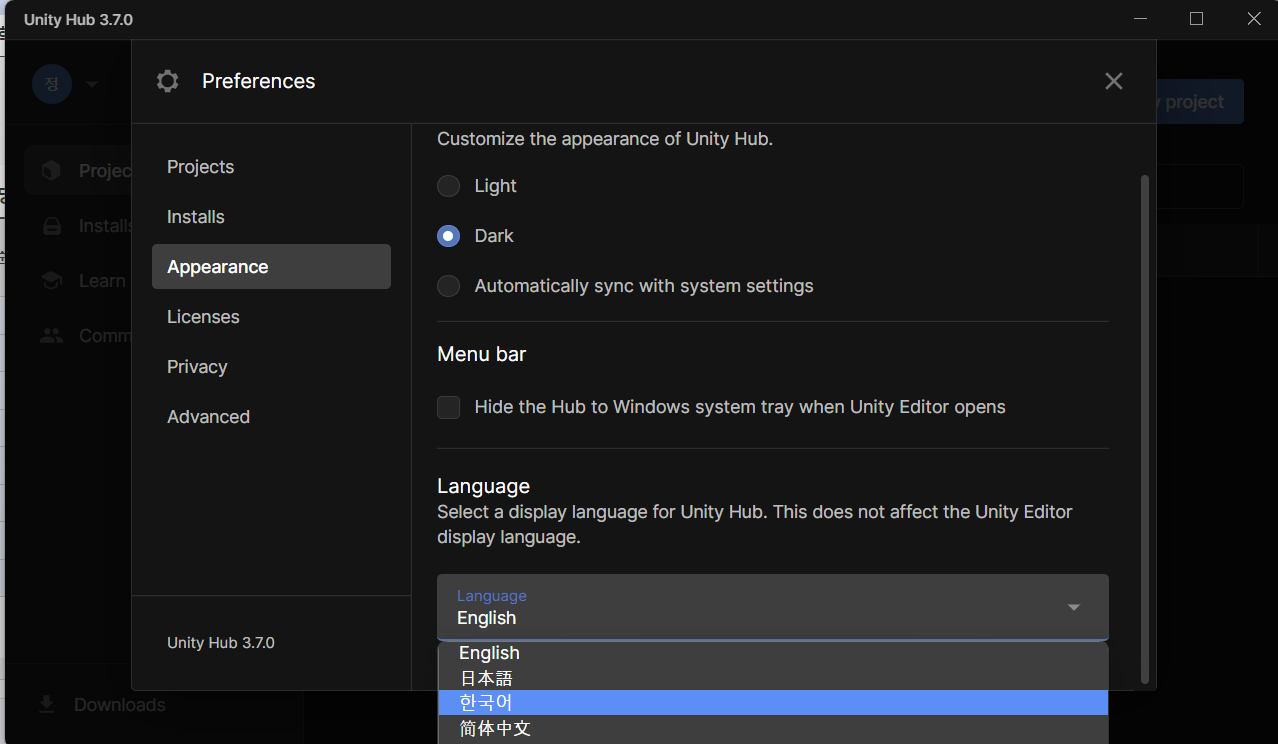Image resolution: width=1278 pixels, height=744 pixels.
Task: Select the Light theme radio button
Action: point(449,186)
